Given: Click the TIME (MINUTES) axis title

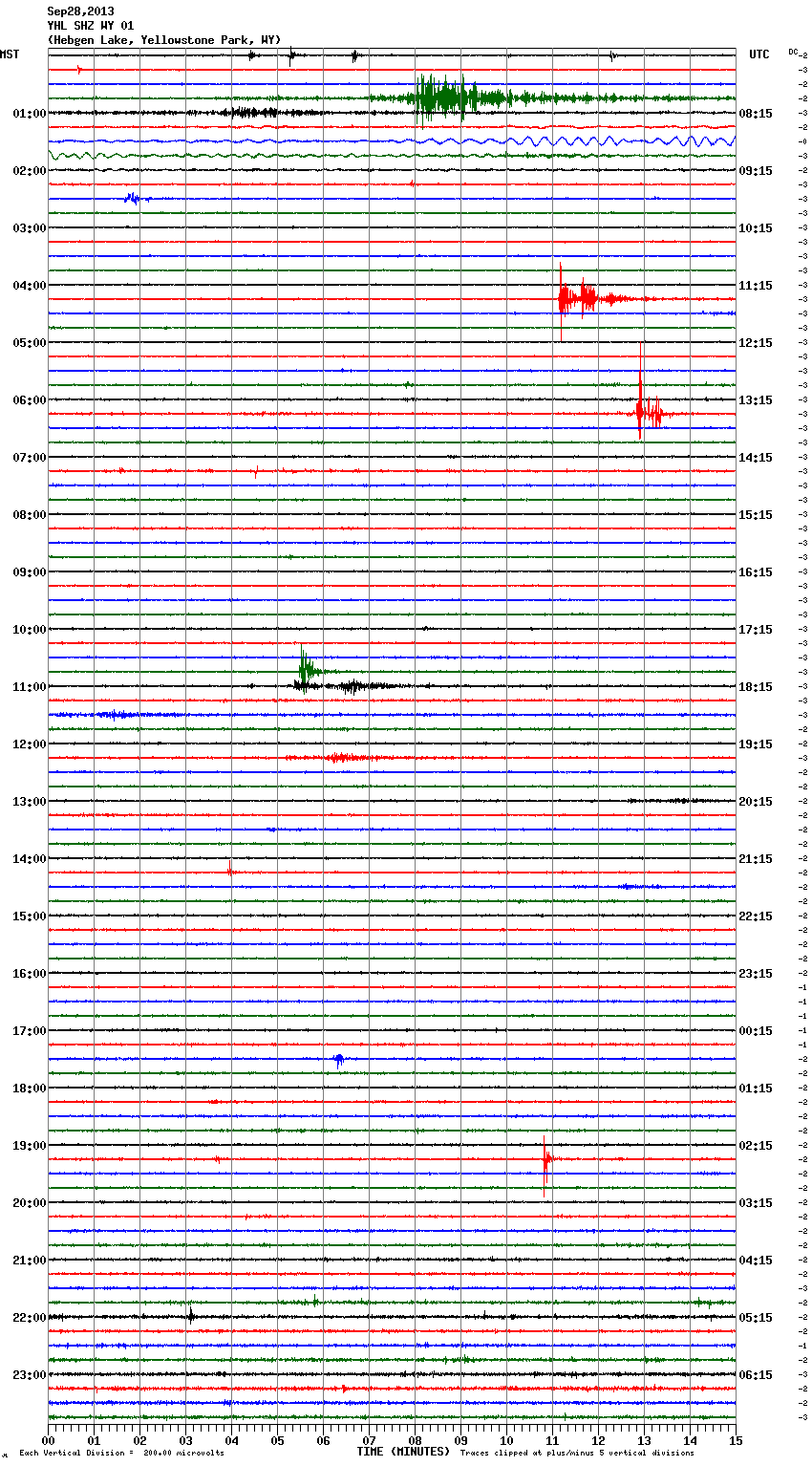Looking at the screenshot, I should [x=403, y=1452].
